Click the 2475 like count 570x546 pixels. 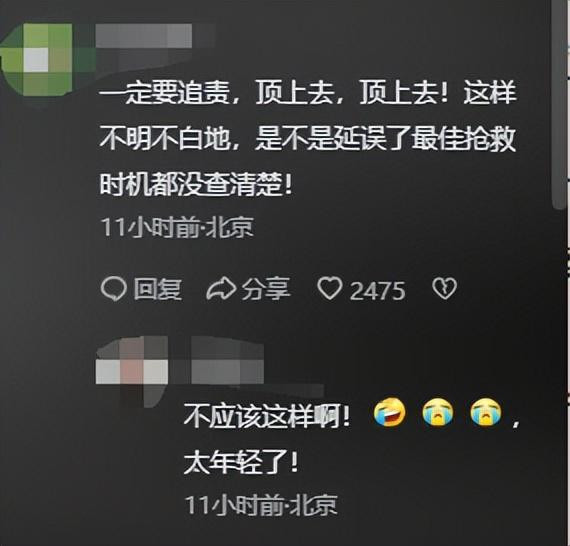tap(377, 291)
